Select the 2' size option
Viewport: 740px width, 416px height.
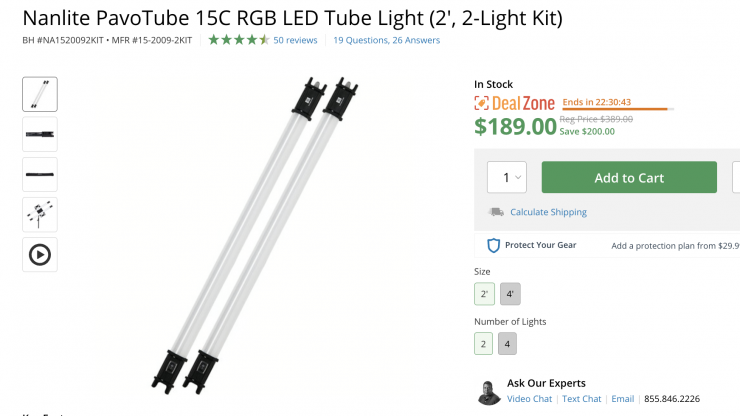click(485, 294)
